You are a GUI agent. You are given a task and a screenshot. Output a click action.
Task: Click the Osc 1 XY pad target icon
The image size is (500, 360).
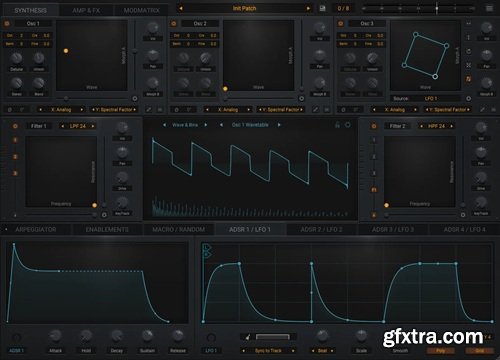135,99
